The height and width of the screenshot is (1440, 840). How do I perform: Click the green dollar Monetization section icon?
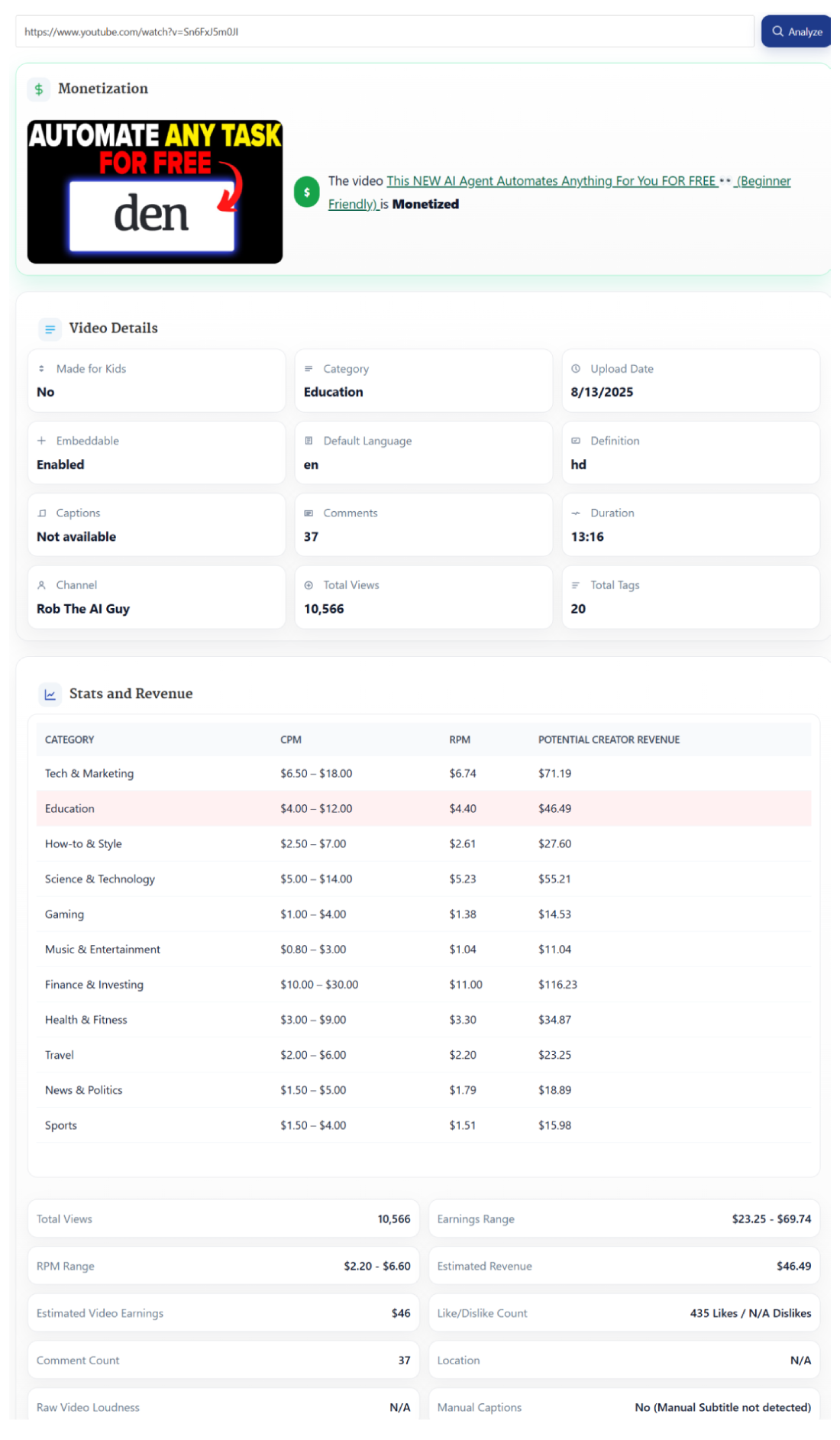39,89
